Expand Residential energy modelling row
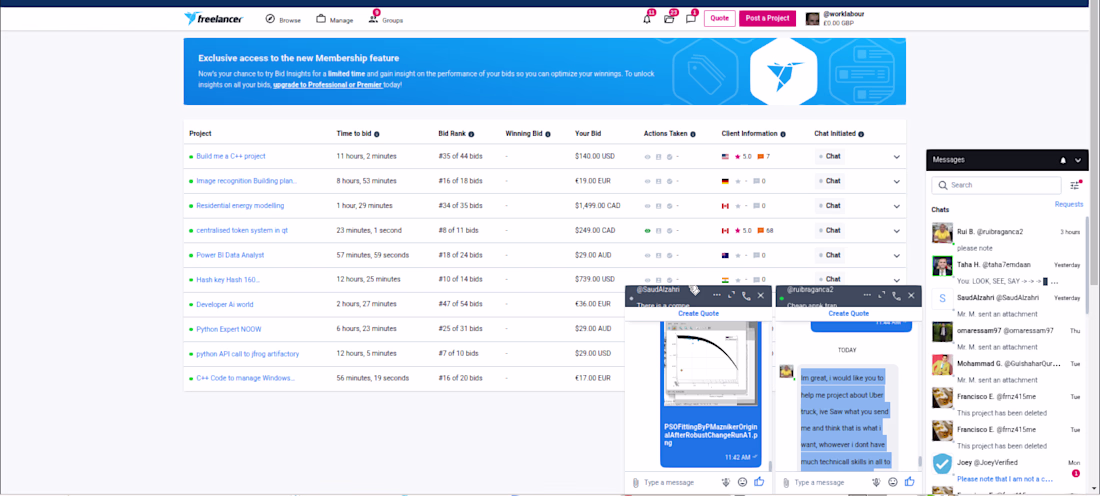Screen dimensions: 1100x496 click(897, 206)
